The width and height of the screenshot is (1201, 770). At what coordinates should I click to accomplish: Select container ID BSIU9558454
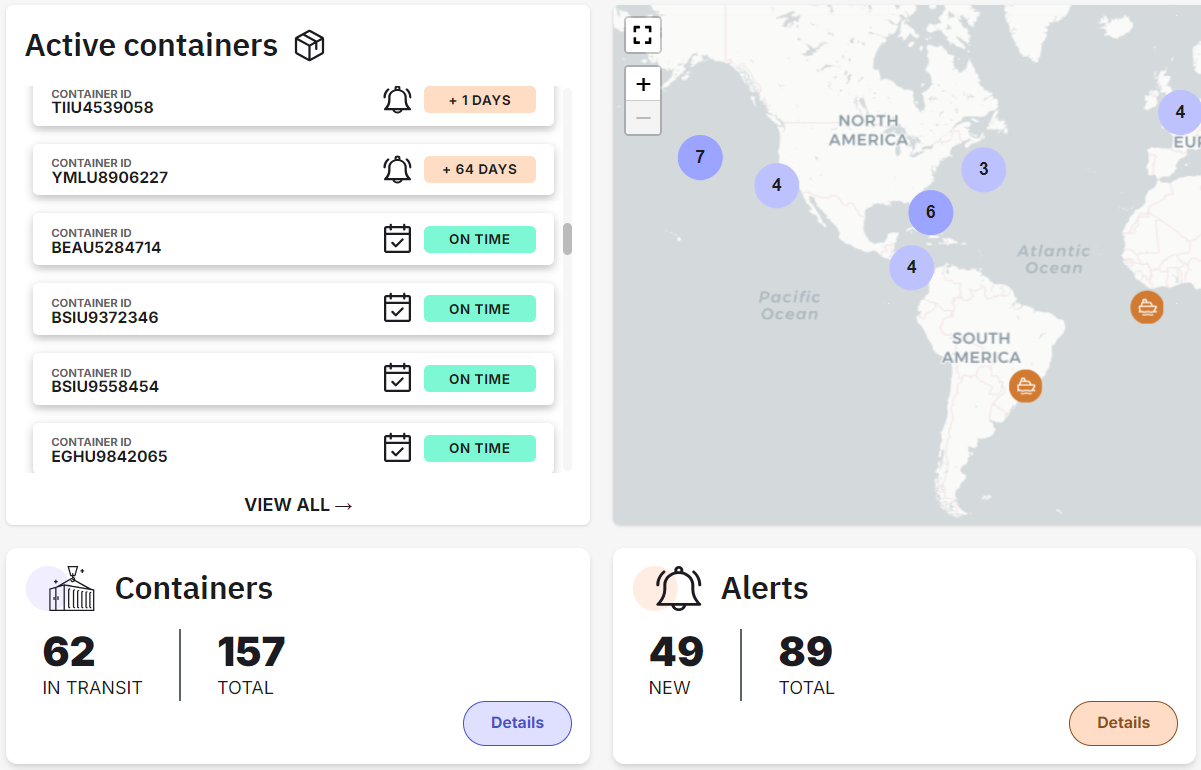(x=105, y=386)
